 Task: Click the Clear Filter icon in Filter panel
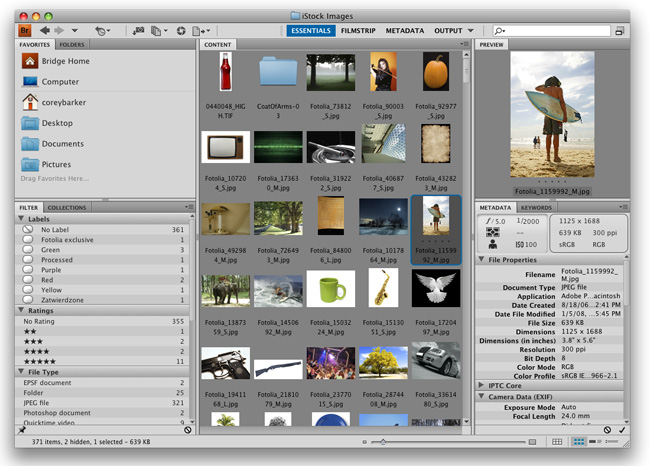click(188, 430)
